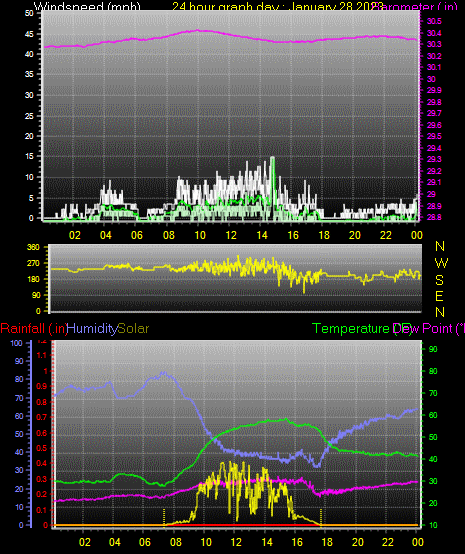Select the 0.7 value on rainfall axis
Viewport: 465px width, 554px height.
click(42, 417)
